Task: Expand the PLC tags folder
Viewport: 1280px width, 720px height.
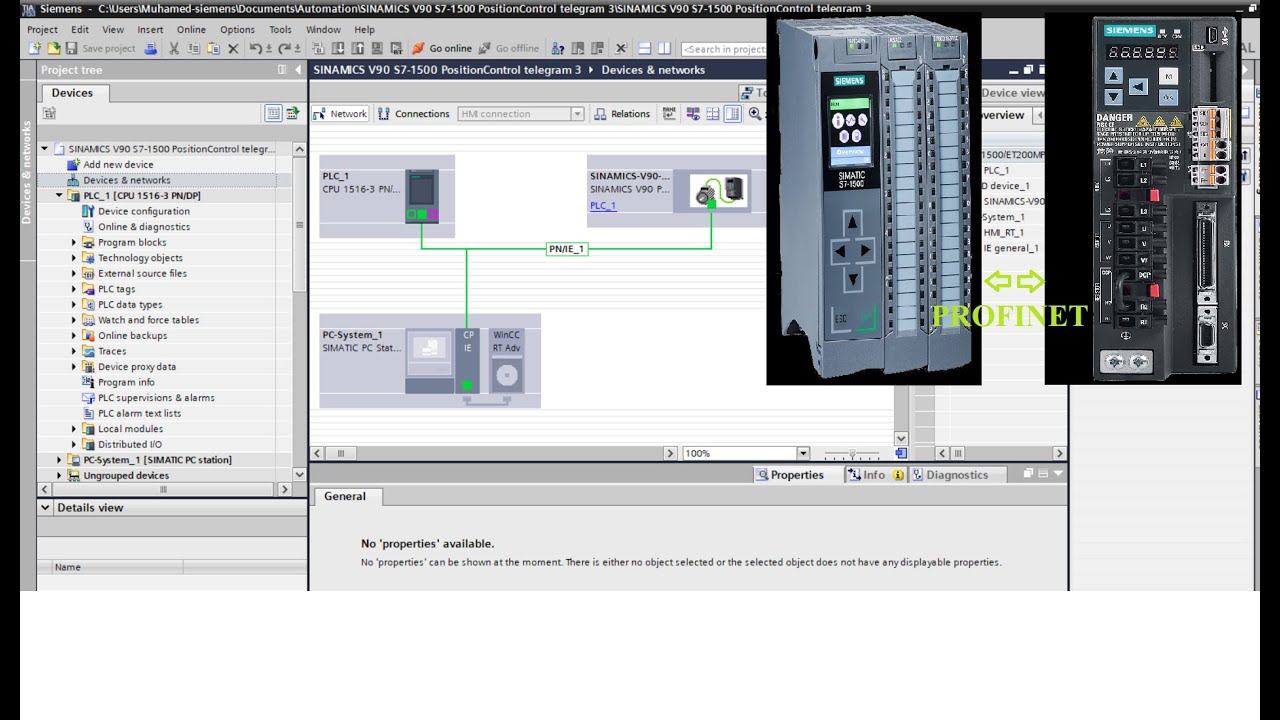Action: click(73, 289)
